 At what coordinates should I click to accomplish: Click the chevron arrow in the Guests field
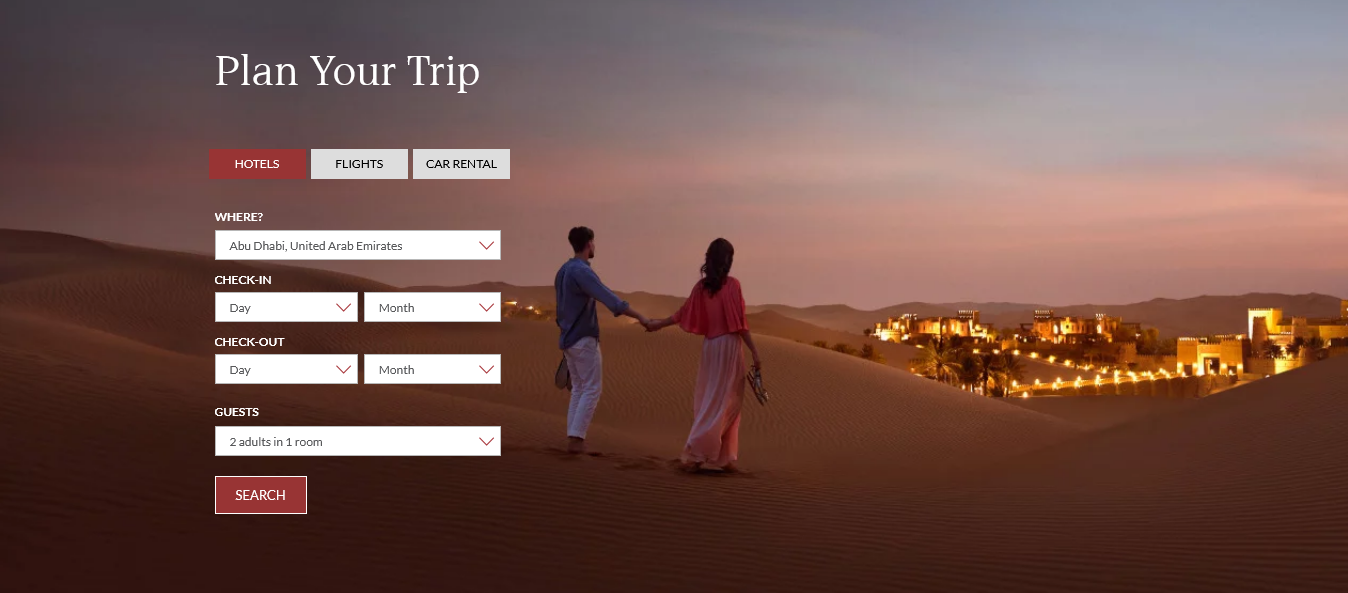coord(487,442)
